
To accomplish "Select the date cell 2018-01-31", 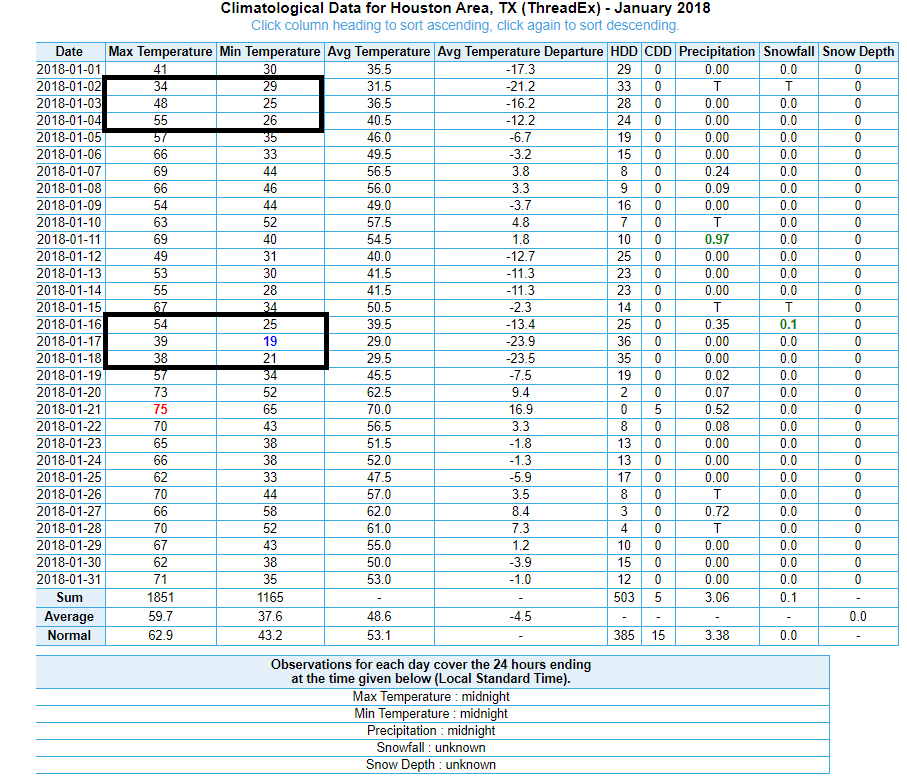I will click(x=69, y=580).
